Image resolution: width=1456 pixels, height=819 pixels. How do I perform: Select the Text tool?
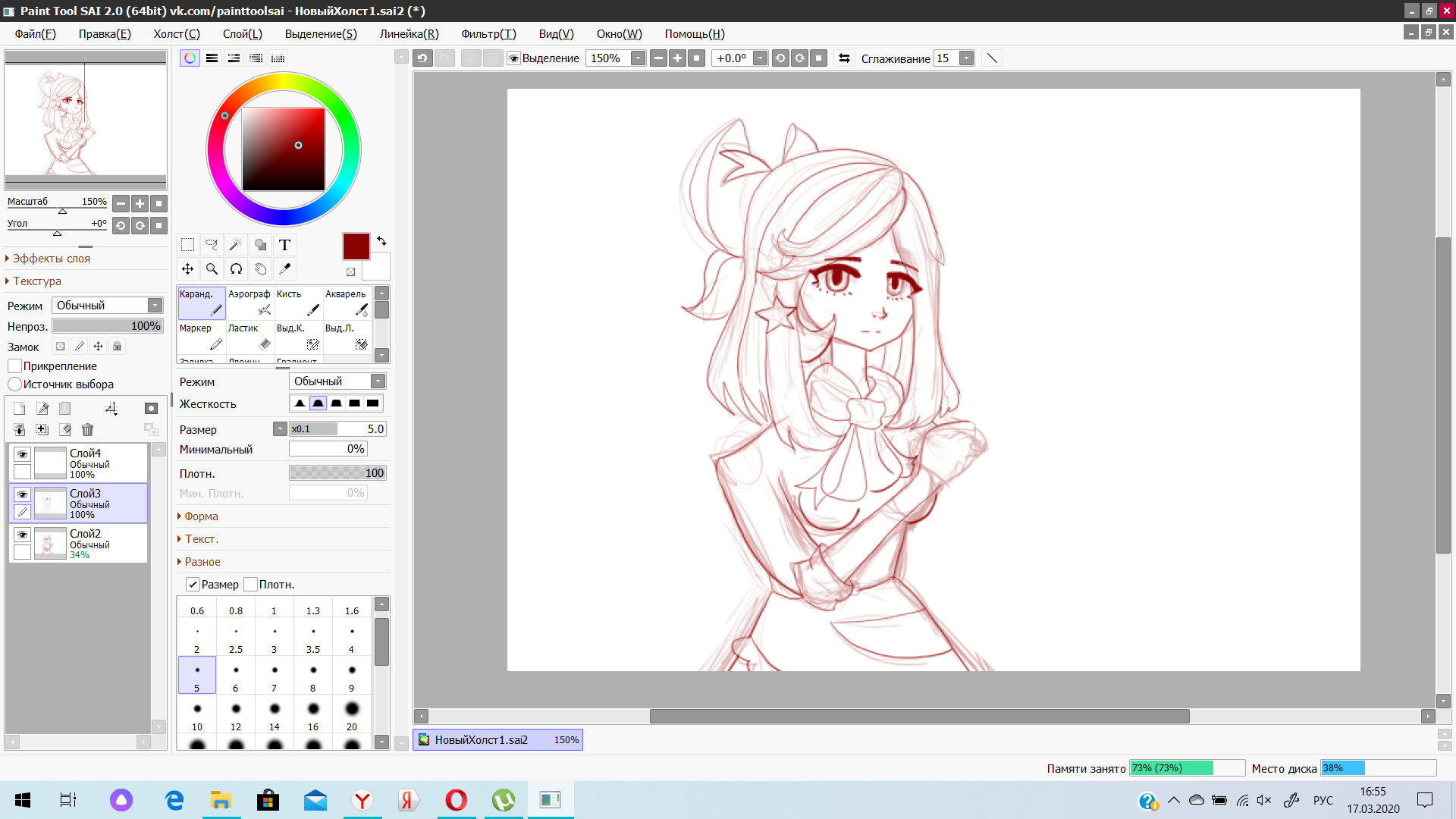pyautogui.click(x=284, y=244)
